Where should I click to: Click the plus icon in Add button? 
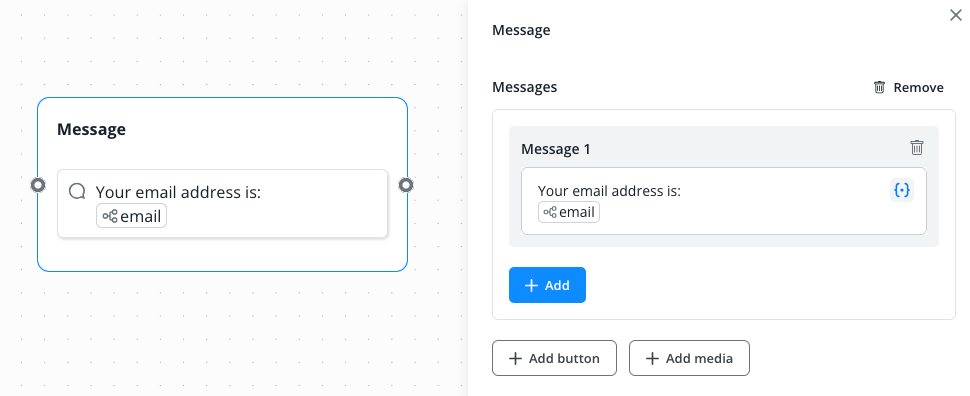click(515, 358)
